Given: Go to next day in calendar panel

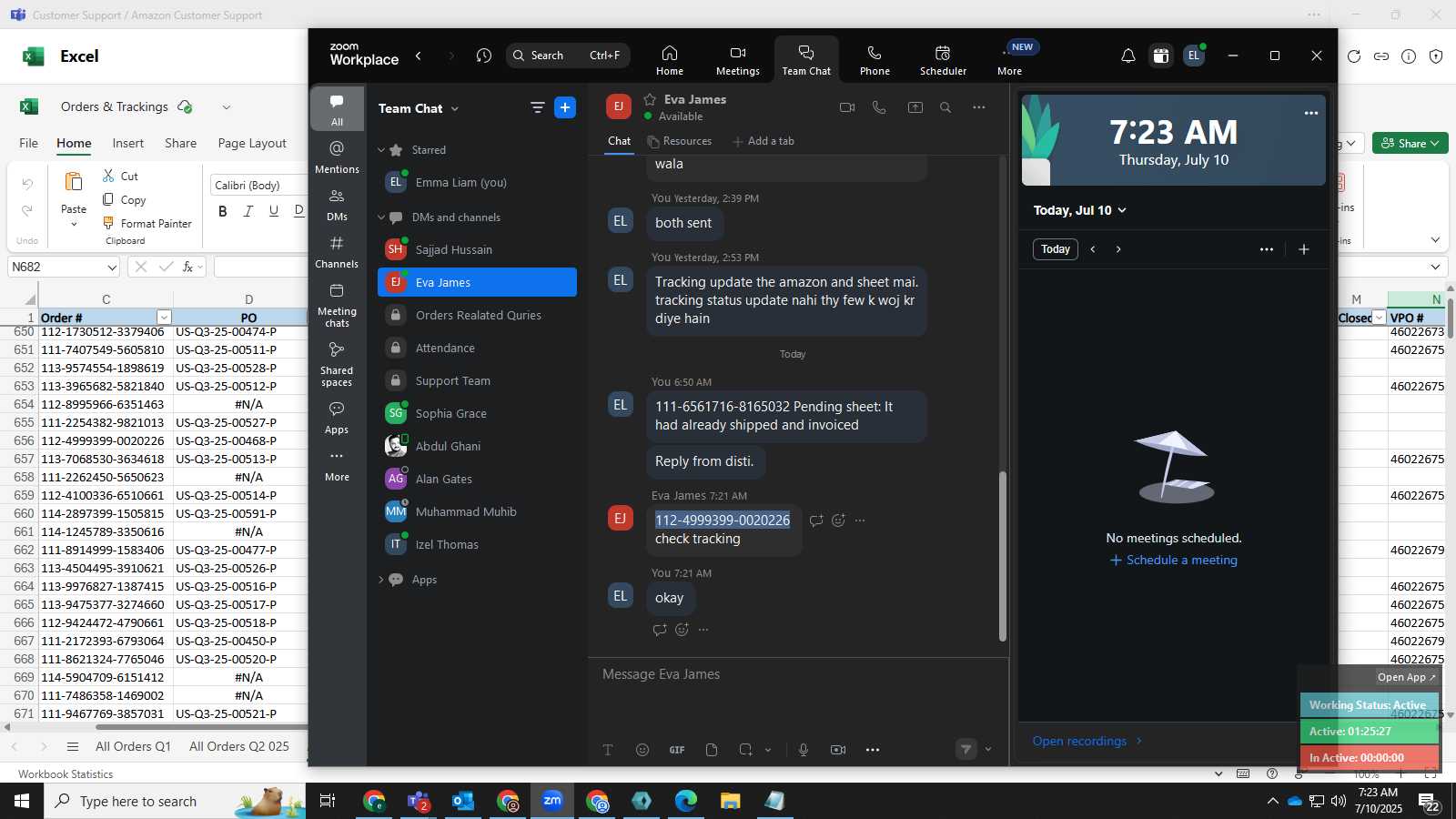Looking at the screenshot, I should click(1118, 249).
